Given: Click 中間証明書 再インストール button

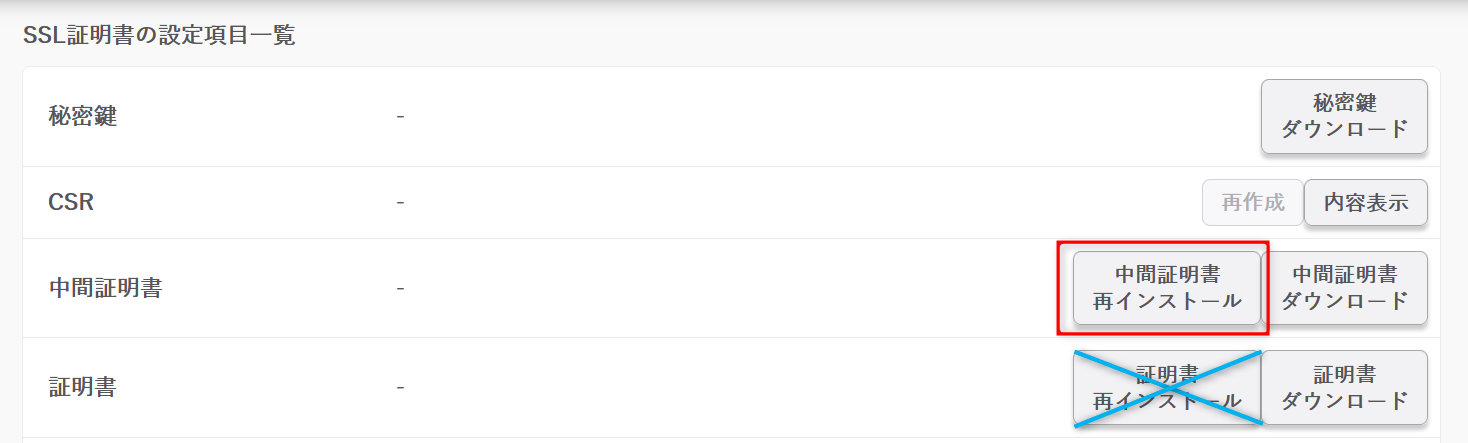Looking at the screenshot, I should point(1166,288).
